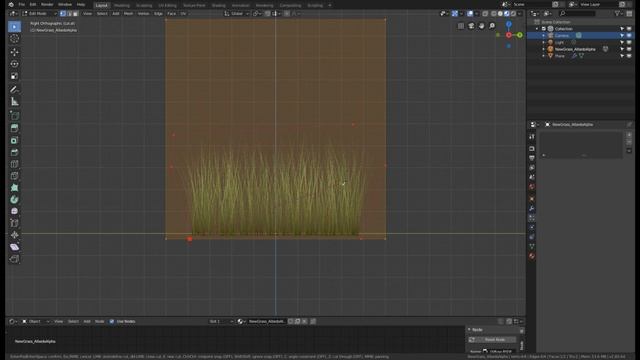Click the viewport pan hand icon
640x360 pixels.
[x=482, y=26]
